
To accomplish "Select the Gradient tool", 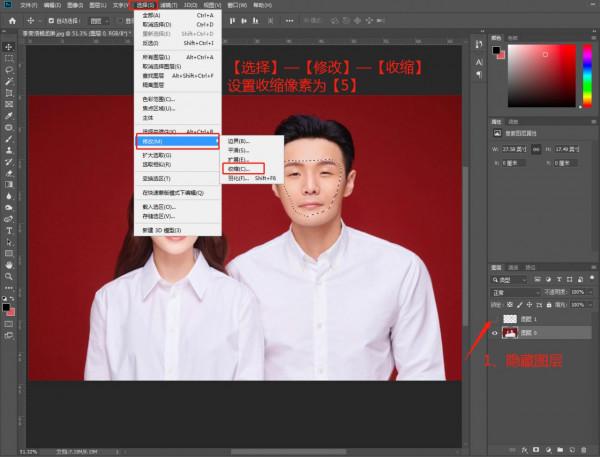I will [x=8, y=185].
